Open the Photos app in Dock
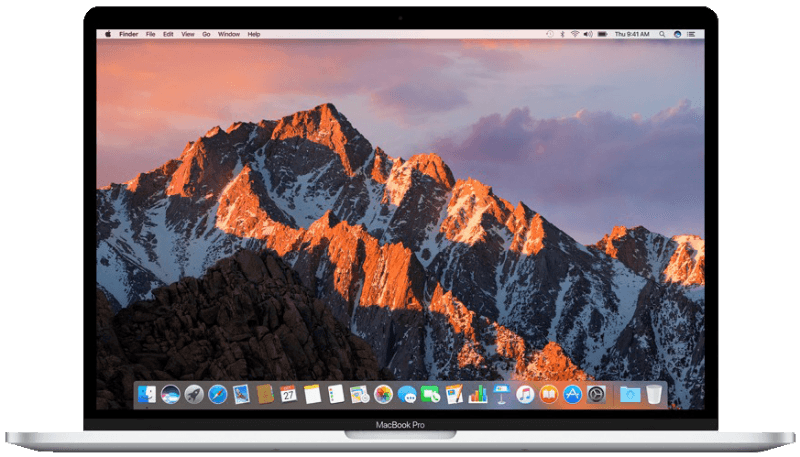The image size is (800, 457). [383, 395]
